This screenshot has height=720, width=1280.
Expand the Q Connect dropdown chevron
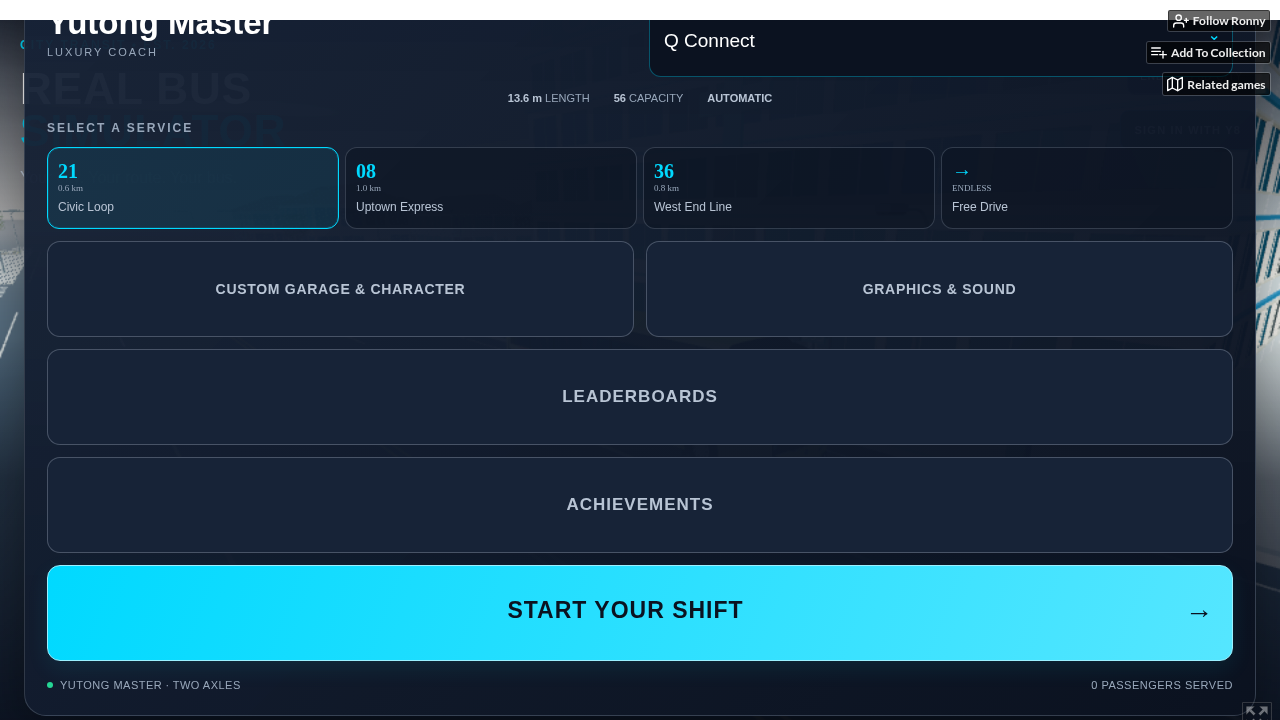[x=1214, y=39]
